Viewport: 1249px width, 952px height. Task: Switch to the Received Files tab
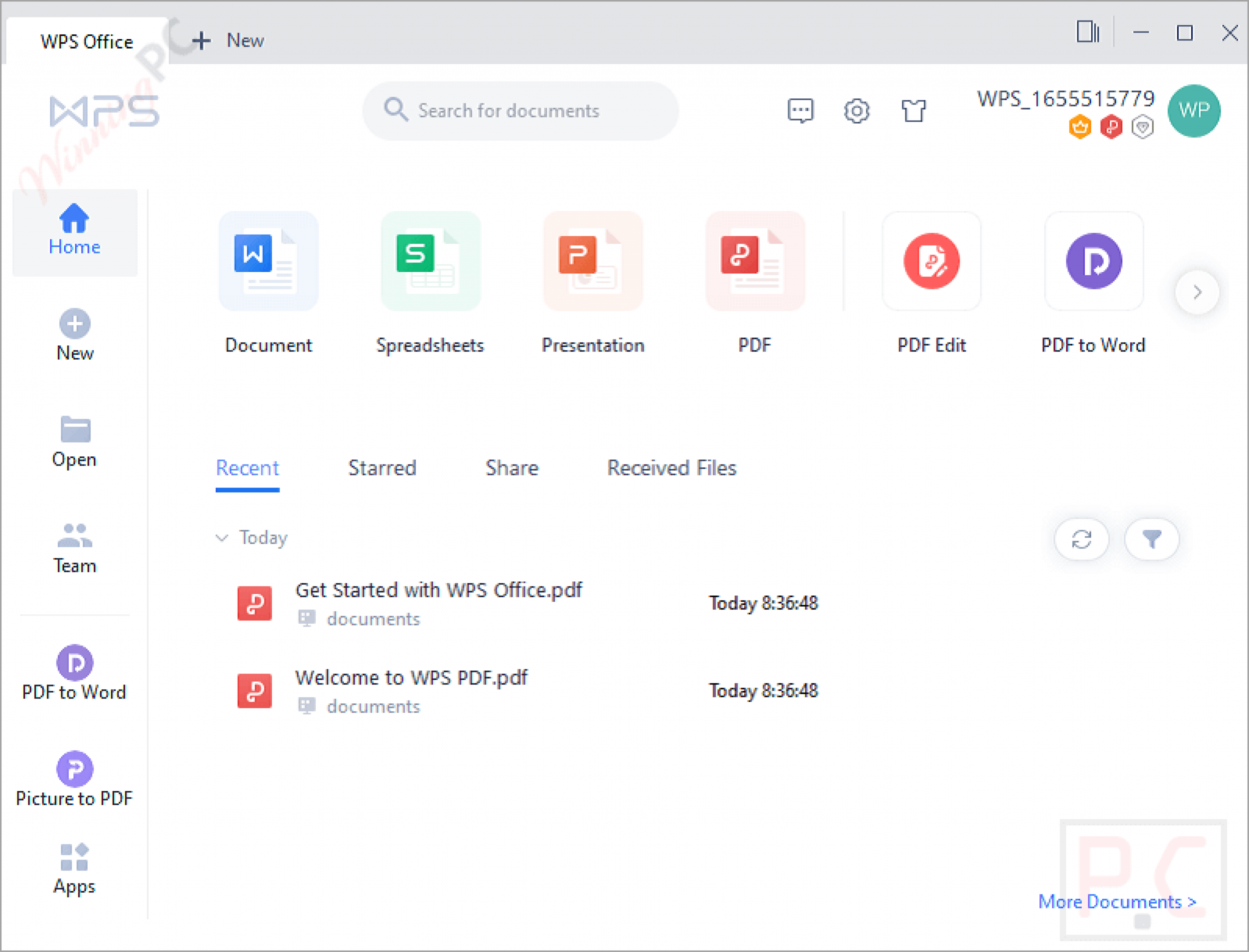671,468
